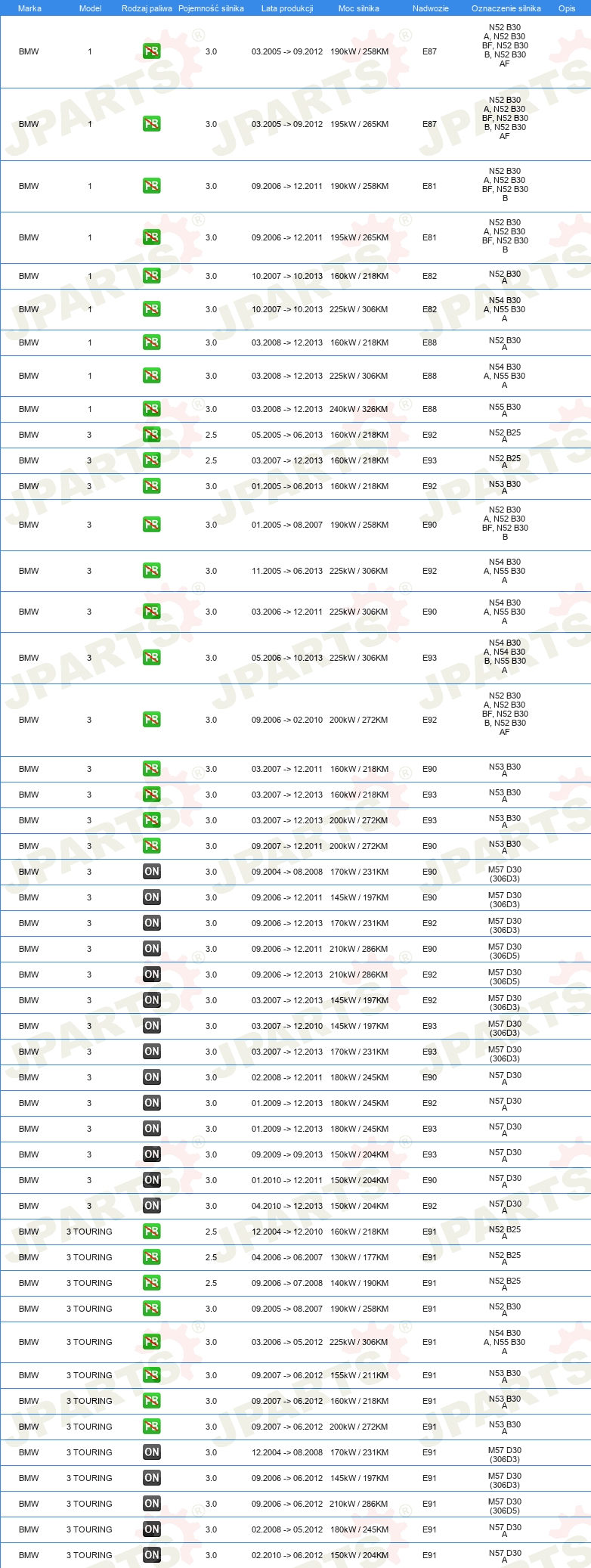Click petrol icon for BMW 1 E87 190kW row
591x1568 pixels.
tap(151, 51)
